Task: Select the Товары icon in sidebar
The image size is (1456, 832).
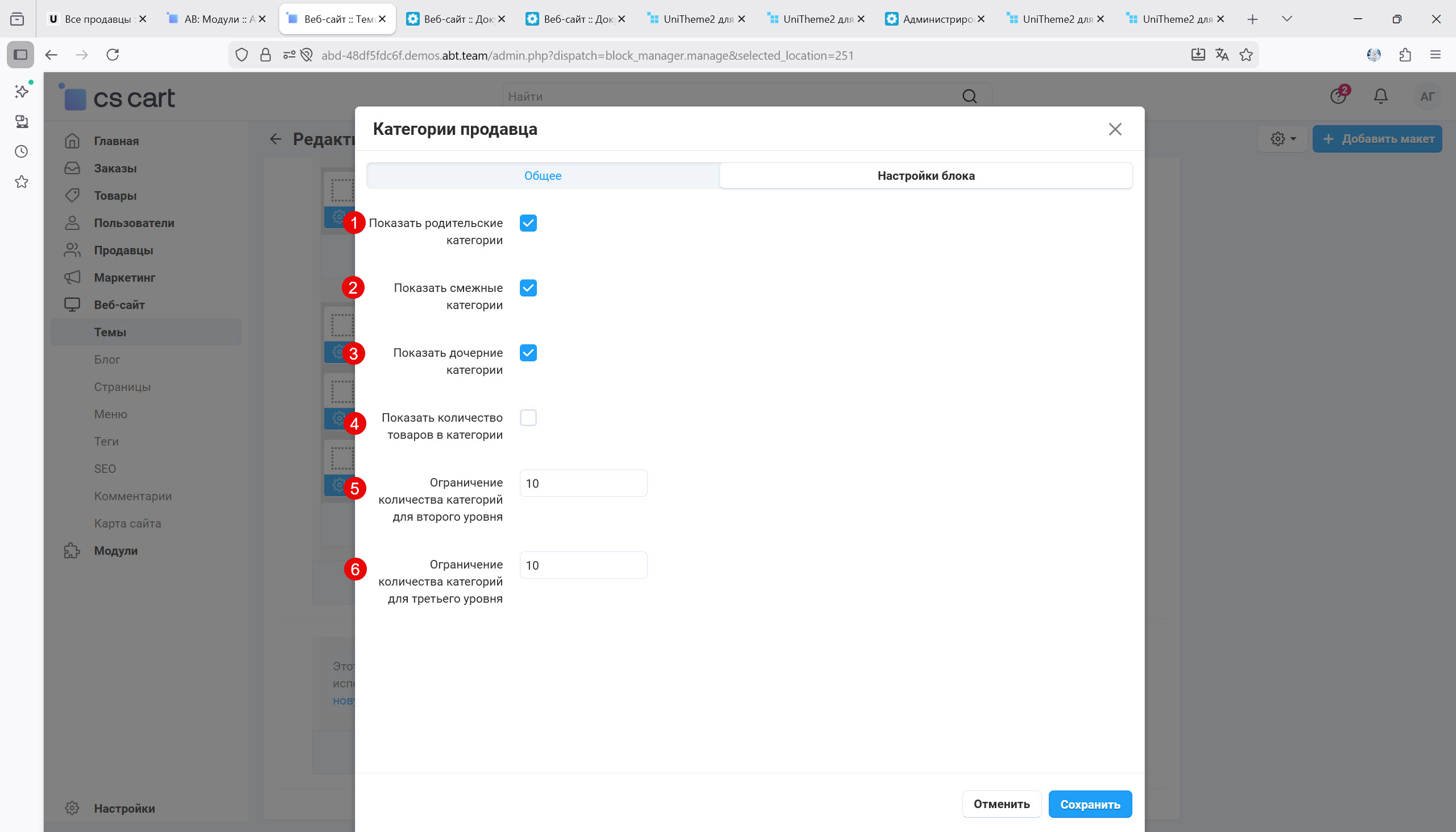Action: pyautogui.click(x=72, y=195)
